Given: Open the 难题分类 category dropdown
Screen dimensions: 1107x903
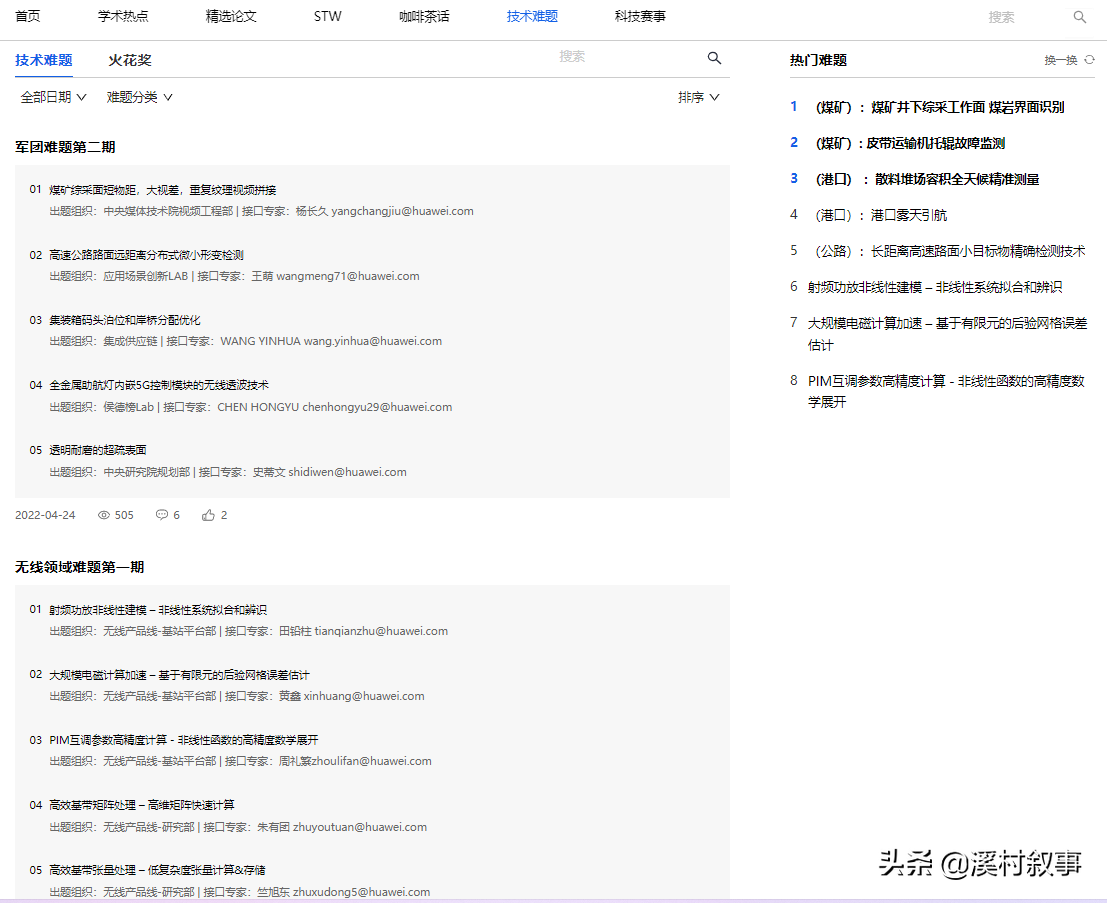Looking at the screenshot, I should pyautogui.click(x=139, y=97).
